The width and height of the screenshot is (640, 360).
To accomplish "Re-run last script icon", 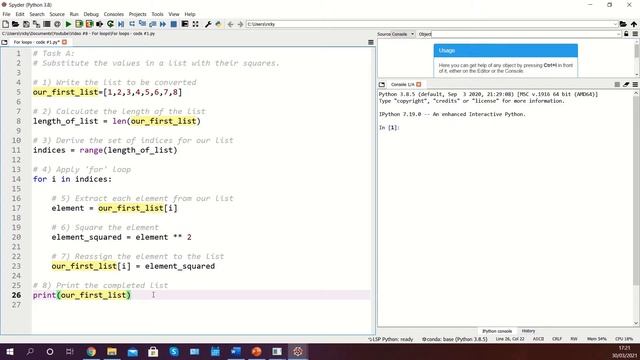I will [110, 24].
